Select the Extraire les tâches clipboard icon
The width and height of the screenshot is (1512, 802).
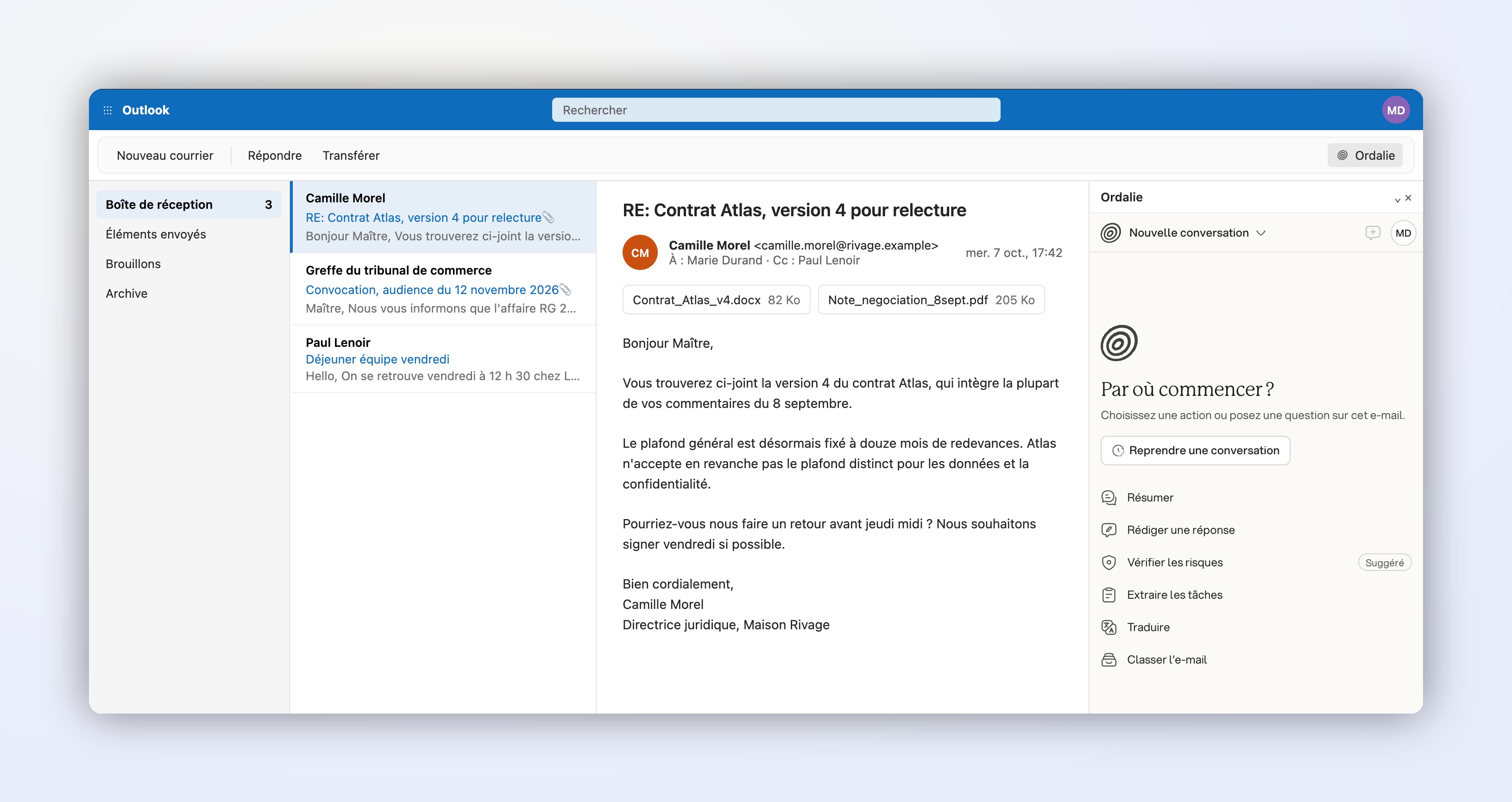1109,595
